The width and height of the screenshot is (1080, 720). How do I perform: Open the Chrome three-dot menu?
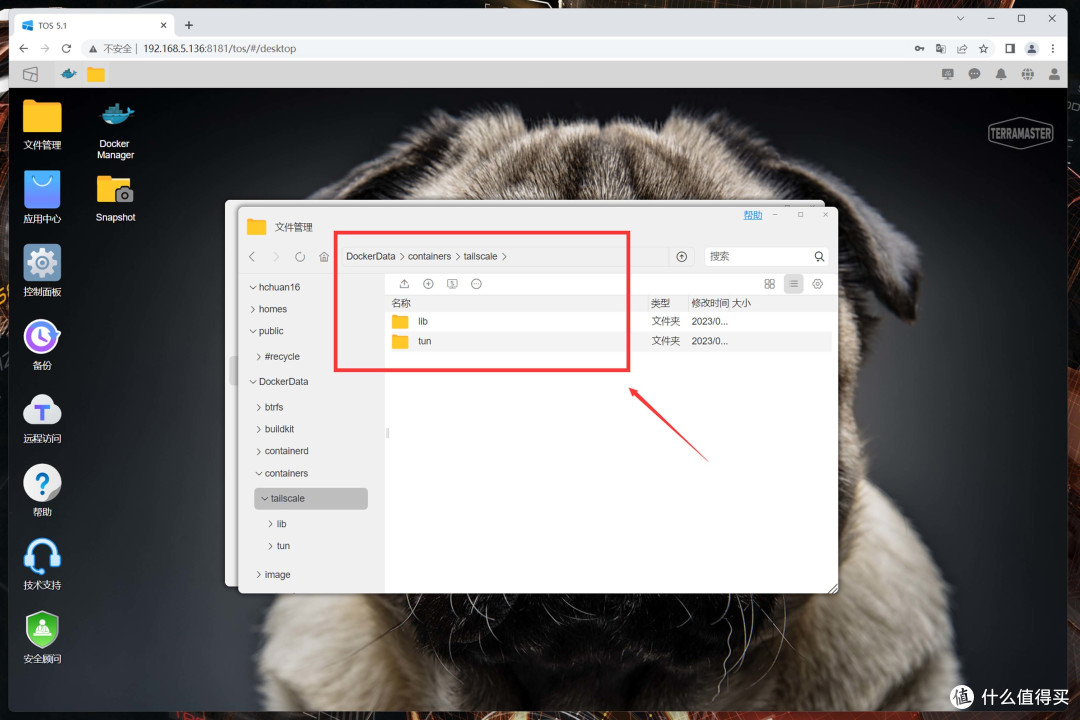click(x=1052, y=49)
